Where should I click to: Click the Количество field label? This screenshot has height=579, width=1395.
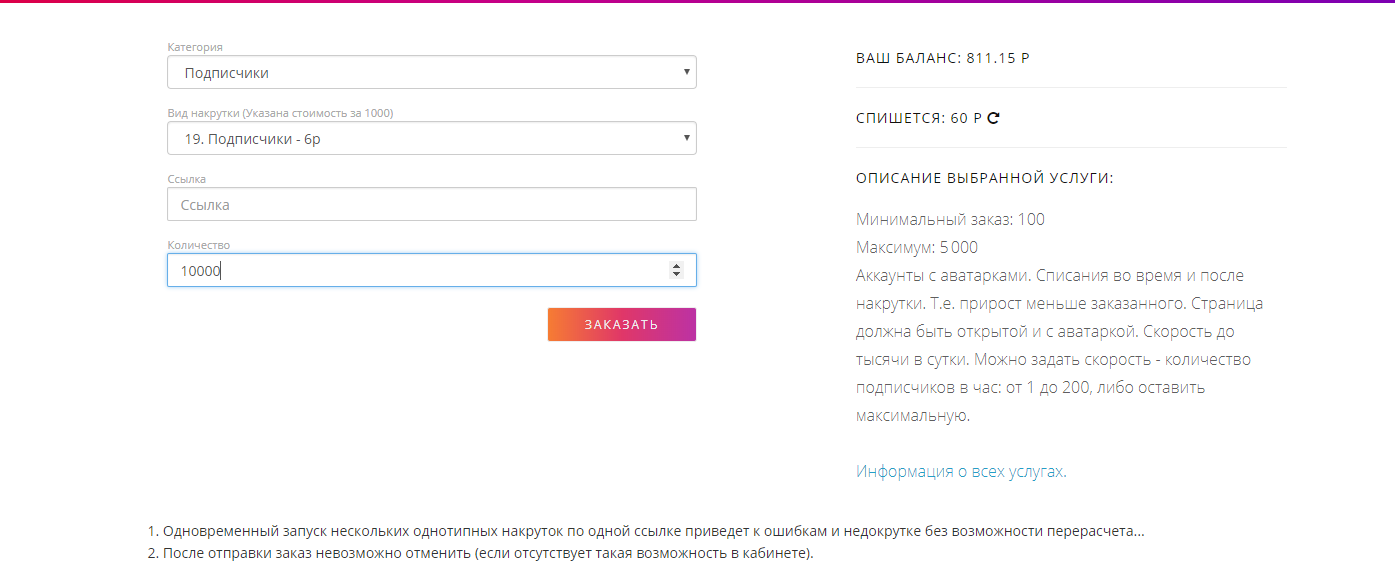tap(198, 245)
